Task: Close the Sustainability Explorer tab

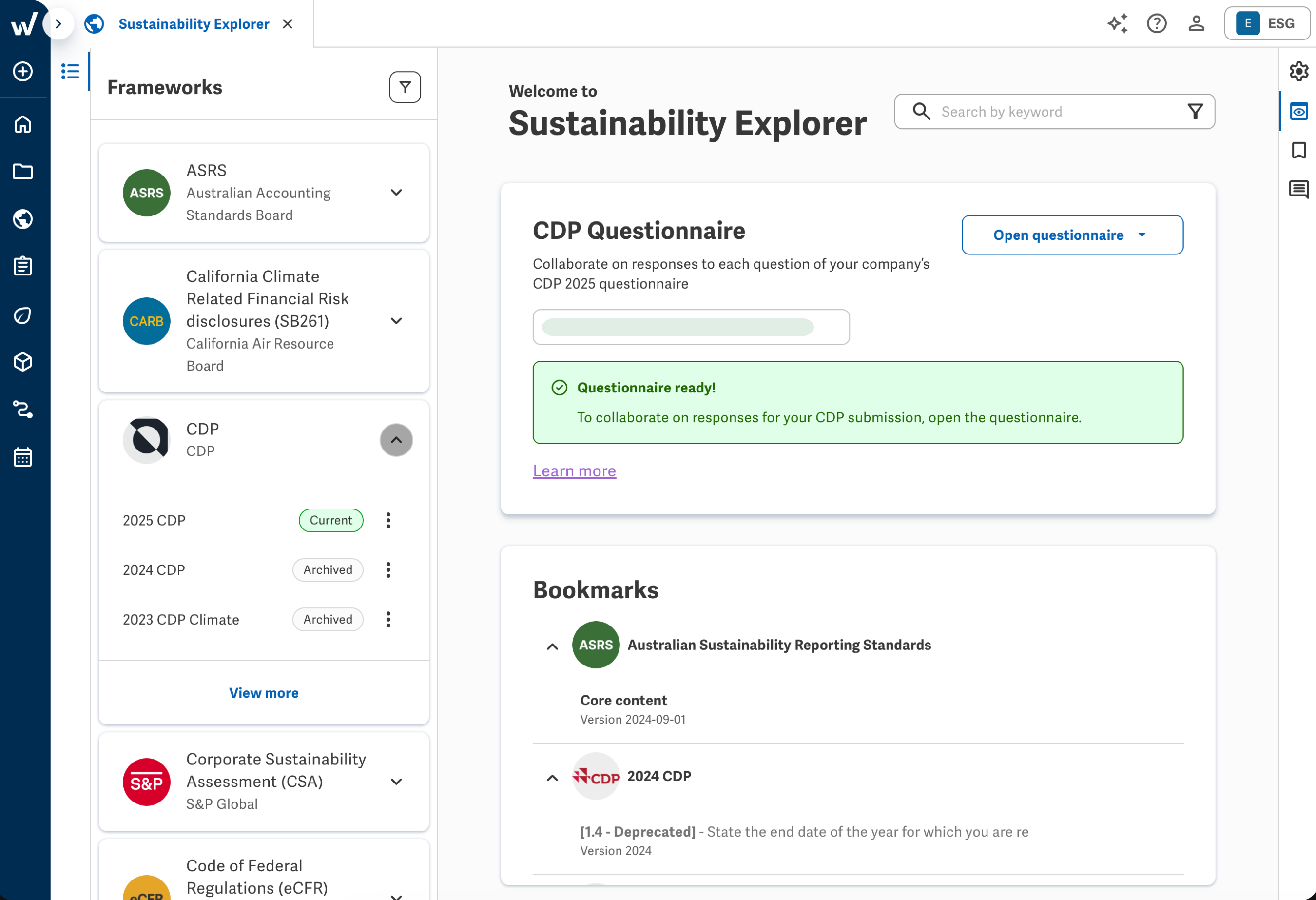Action: point(288,24)
